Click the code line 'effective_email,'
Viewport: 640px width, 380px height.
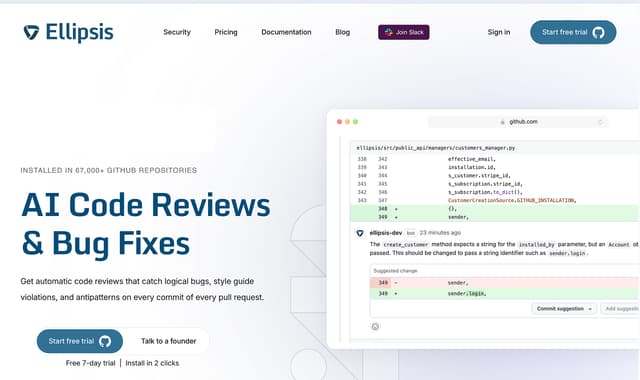tap(471, 159)
